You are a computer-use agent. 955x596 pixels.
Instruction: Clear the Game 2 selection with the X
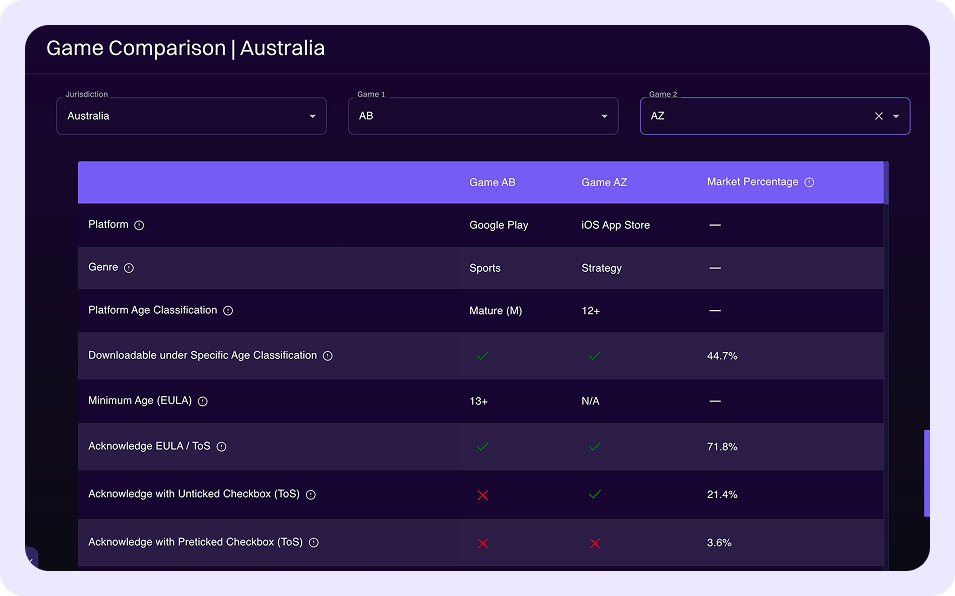click(x=877, y=116)
